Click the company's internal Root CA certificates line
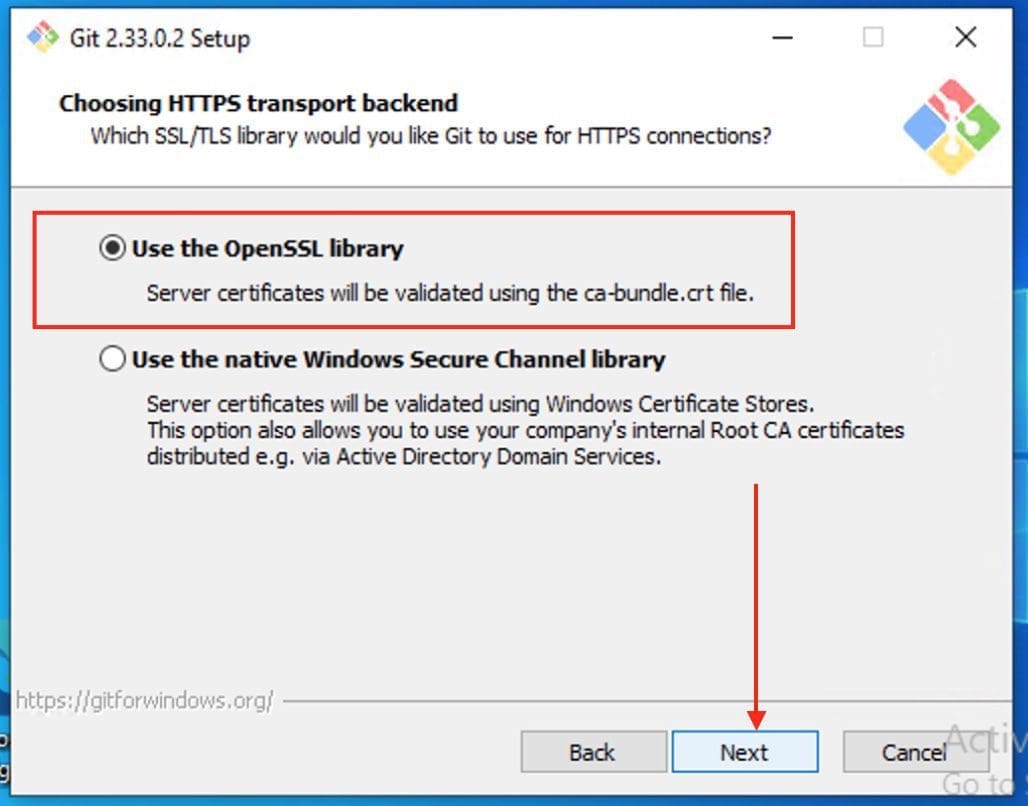Screen dimensions: 1028x806 (x=525, y=430)
